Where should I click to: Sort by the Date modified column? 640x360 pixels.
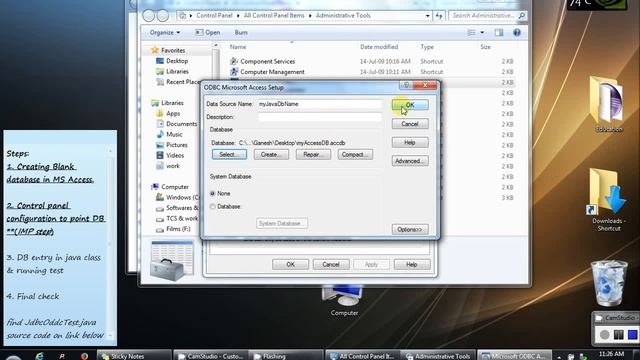tap(379, 47)
